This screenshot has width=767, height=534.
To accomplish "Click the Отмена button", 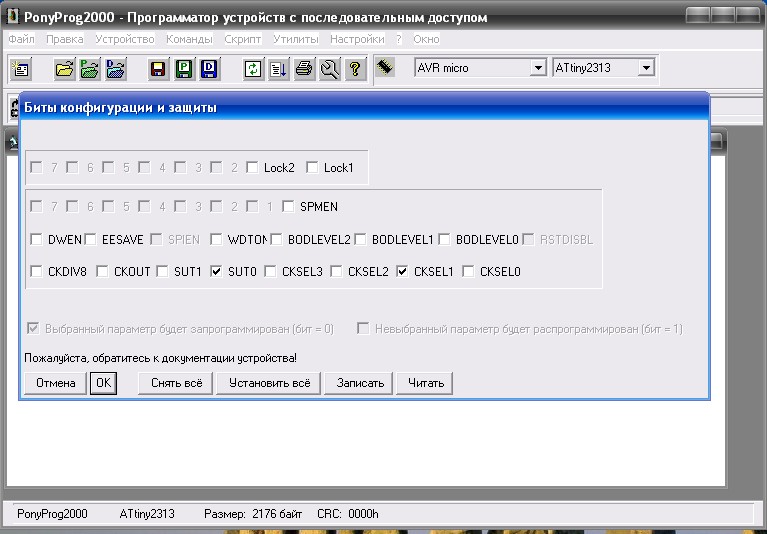I will [x=55, y=383].
